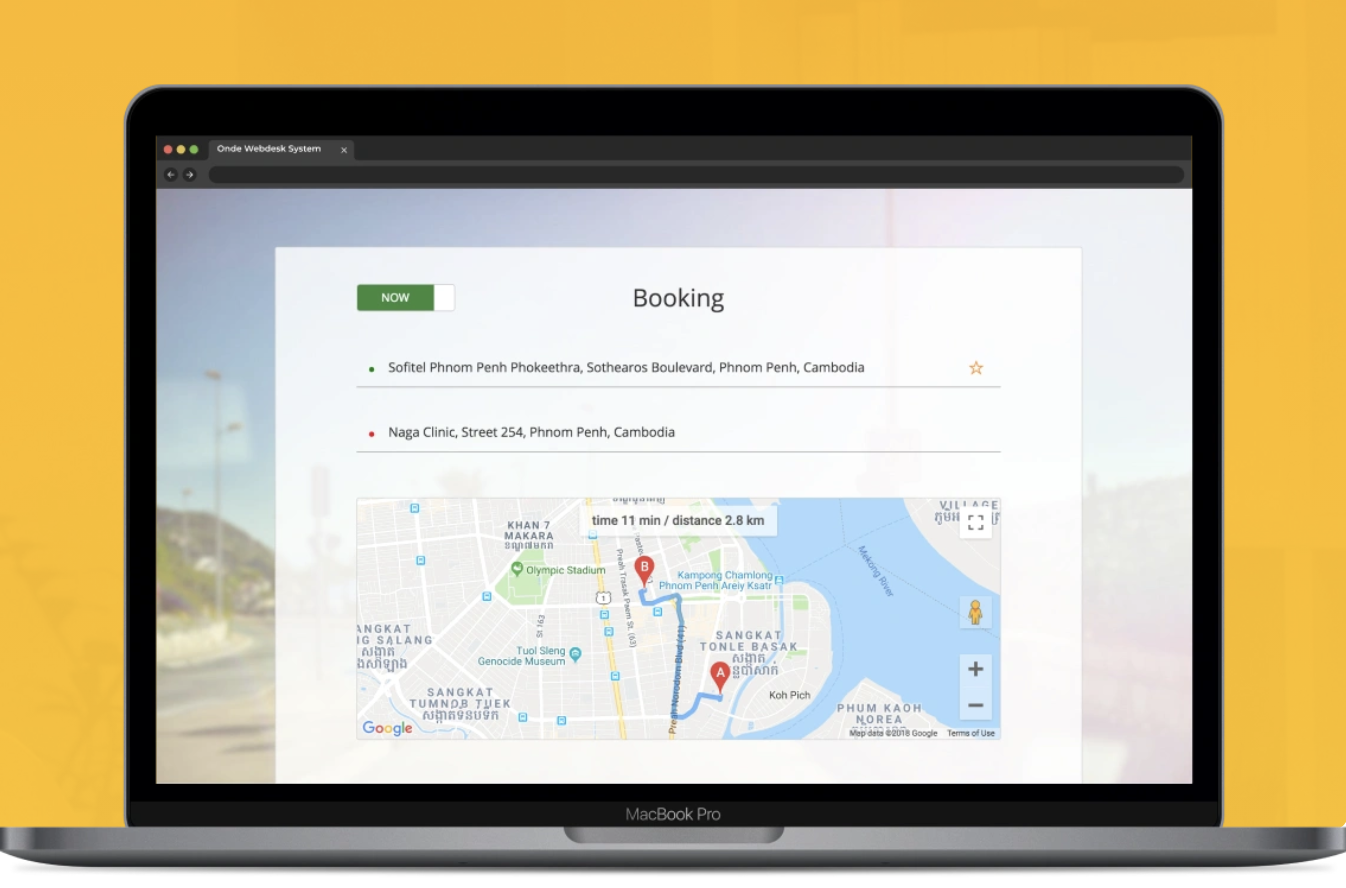Viewport: 1346px width, 888px height.
Task: Edit the Naga Clinic destination address field
Action: click(x=678, y=433)
